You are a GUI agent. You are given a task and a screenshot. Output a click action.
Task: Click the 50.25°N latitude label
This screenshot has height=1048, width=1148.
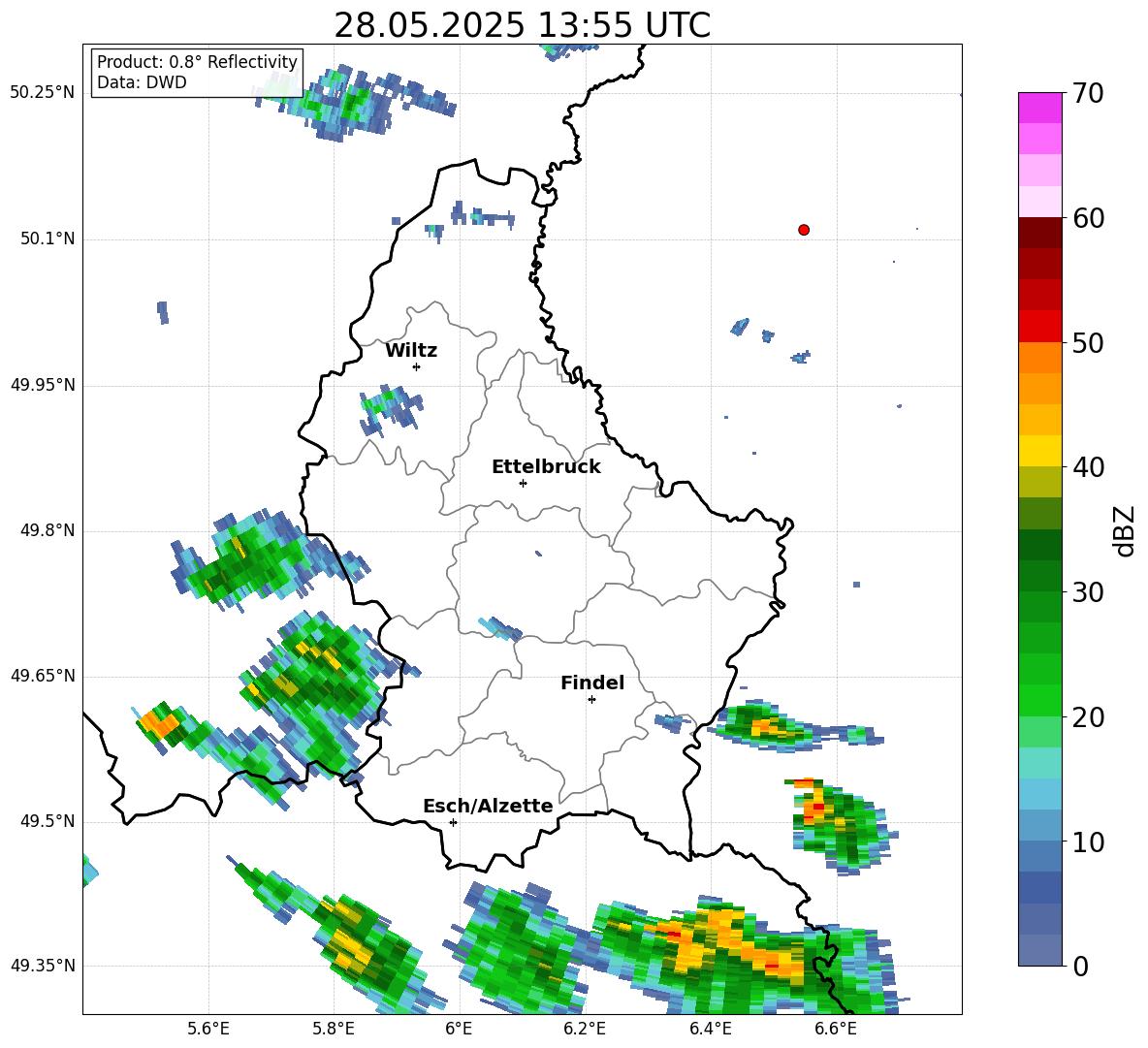pos(42,93)
